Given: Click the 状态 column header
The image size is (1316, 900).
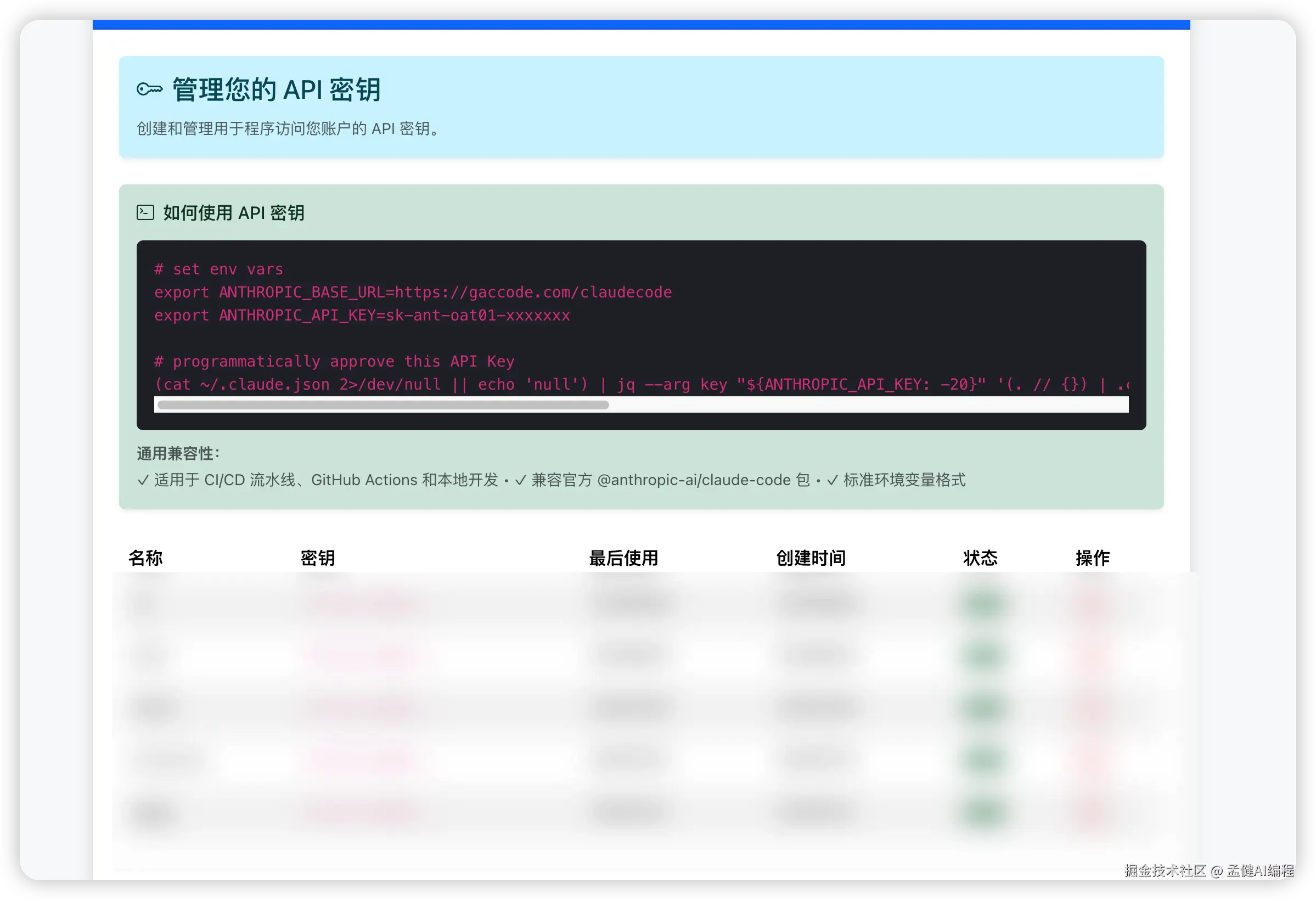Looking at the screenshot, I should [x=980, y=558].
